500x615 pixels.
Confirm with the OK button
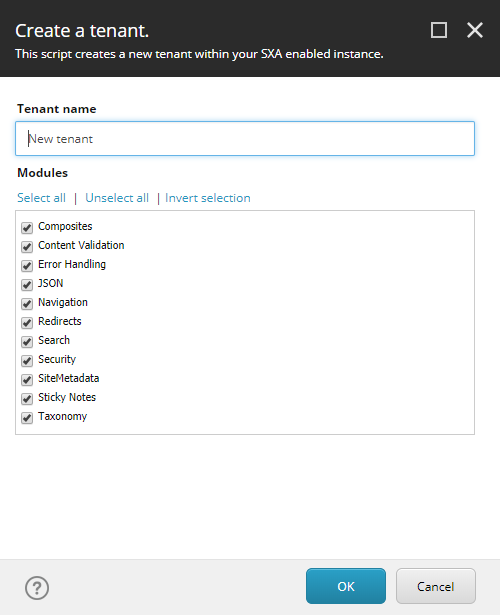pos(345,586)
